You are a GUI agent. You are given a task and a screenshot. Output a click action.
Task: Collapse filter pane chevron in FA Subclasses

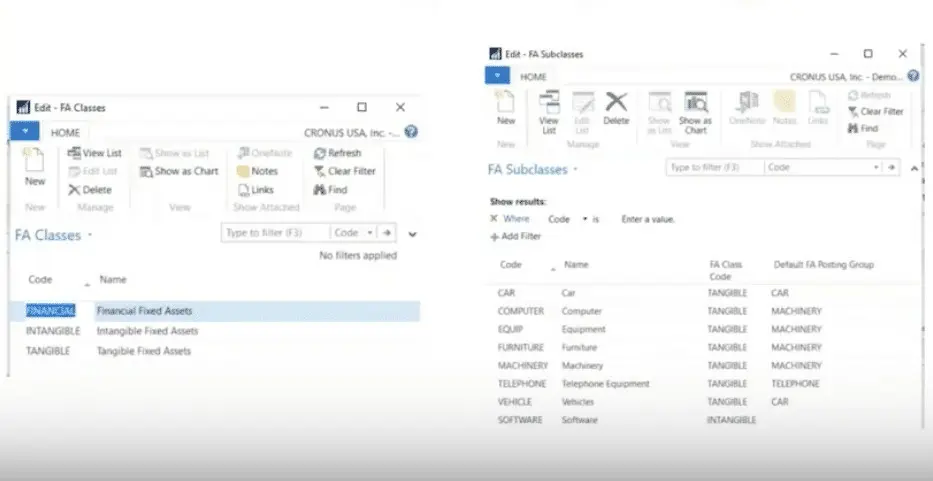[914, 168]
